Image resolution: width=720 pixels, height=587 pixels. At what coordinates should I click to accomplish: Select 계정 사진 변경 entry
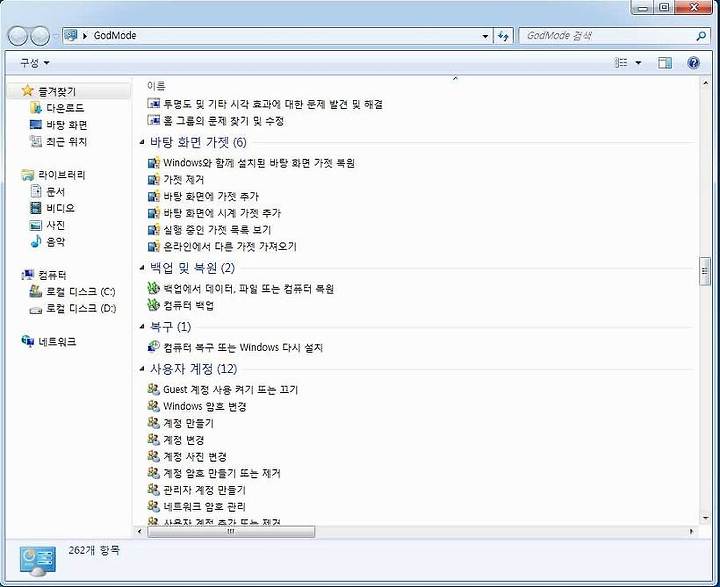point(195,457)
